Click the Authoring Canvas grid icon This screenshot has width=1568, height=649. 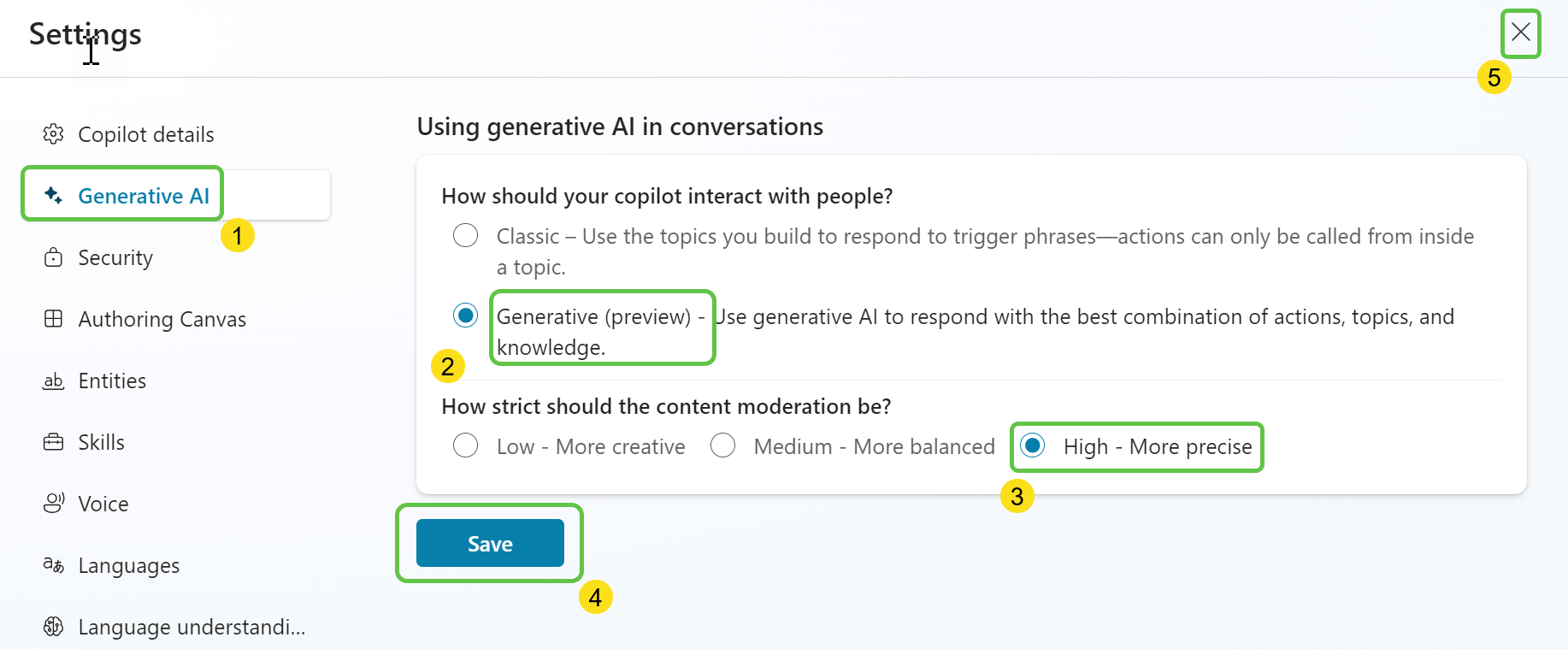pos(53,319)
